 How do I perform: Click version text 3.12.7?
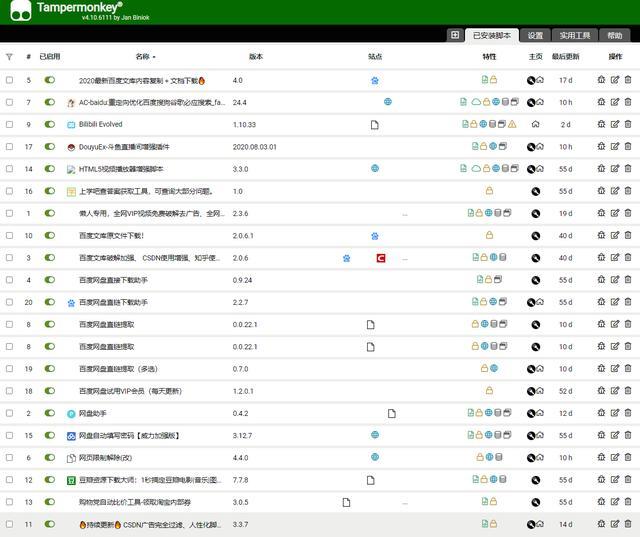click(242, 435)
